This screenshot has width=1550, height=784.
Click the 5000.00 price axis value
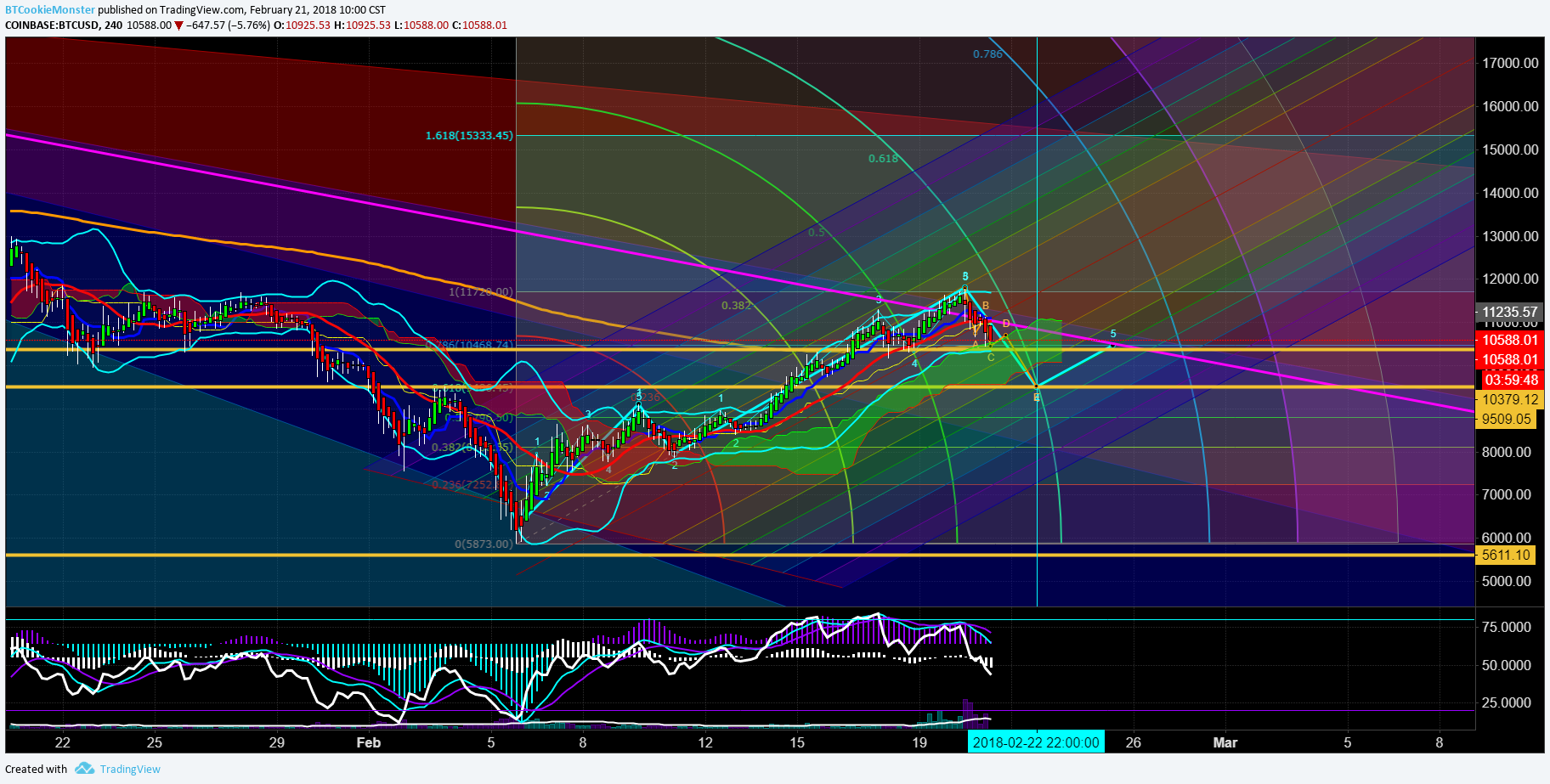[x=1506, y=581]
